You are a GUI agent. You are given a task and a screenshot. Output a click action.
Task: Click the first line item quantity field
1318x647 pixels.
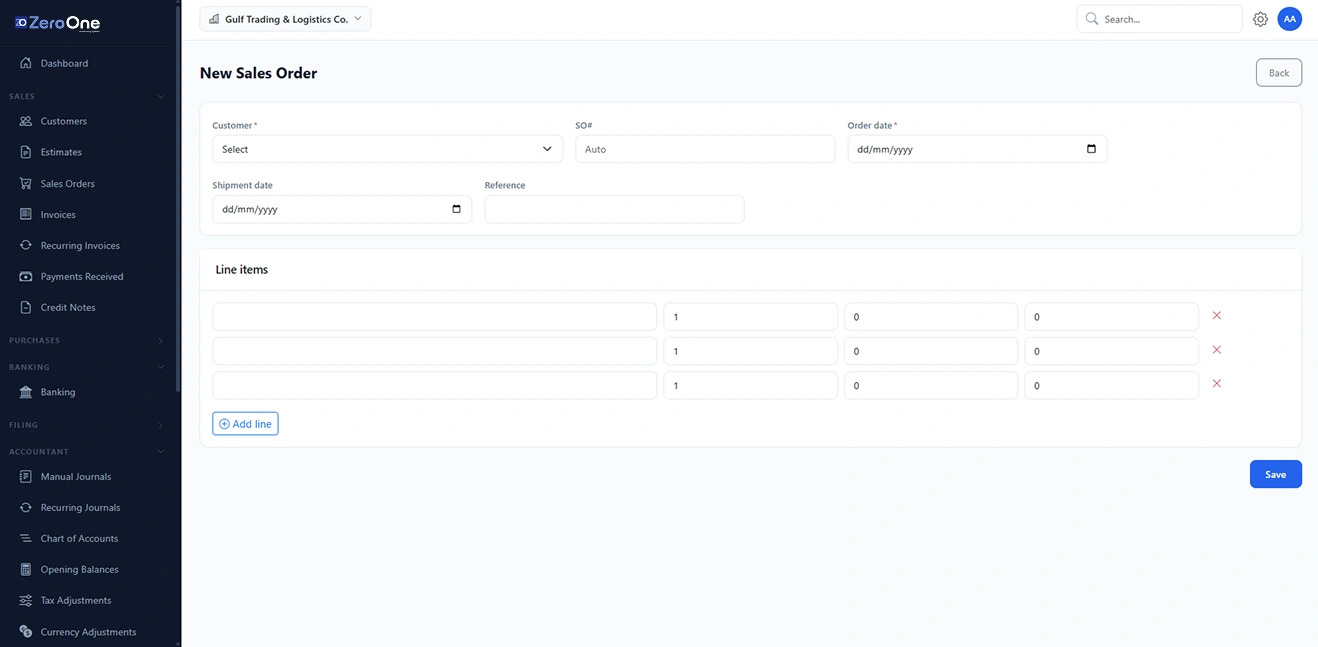click(751, 317)
